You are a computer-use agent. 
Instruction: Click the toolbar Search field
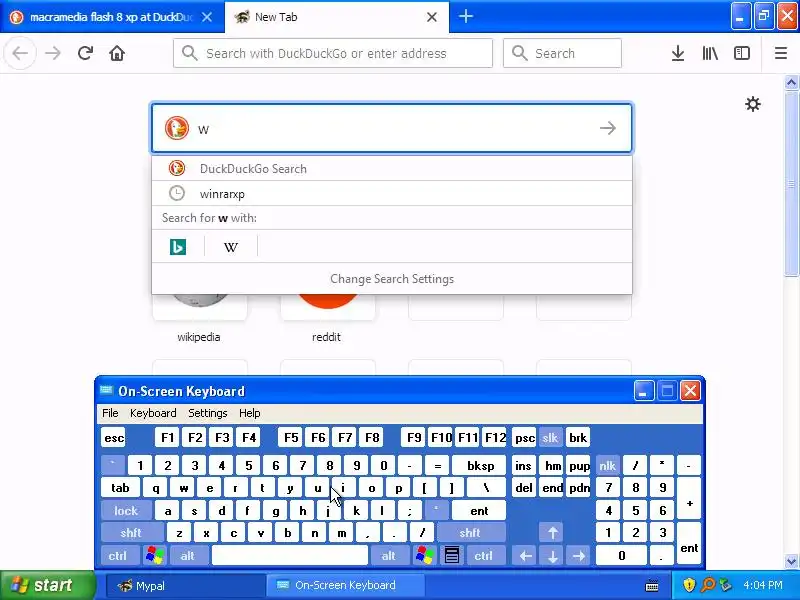[562, 53]
